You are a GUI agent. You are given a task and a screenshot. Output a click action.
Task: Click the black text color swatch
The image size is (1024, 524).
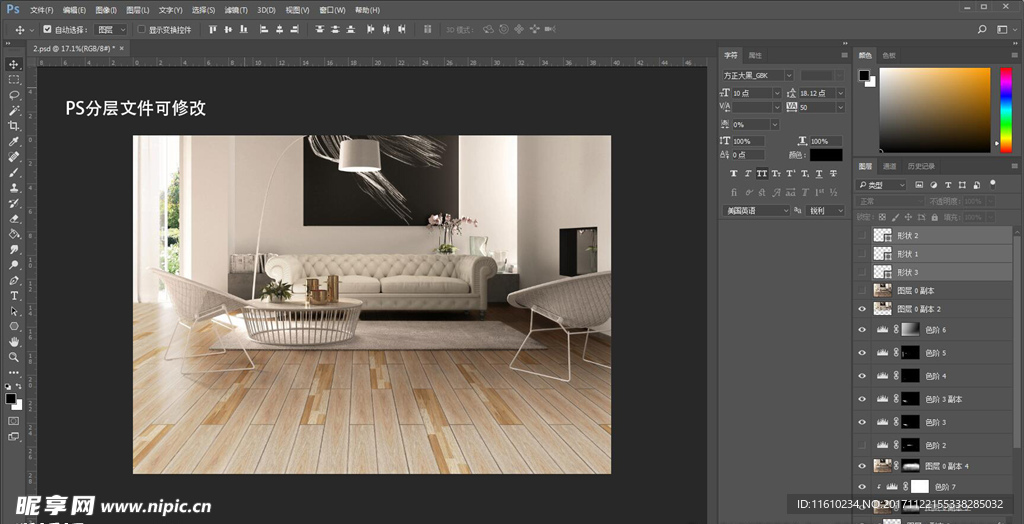pos(826,155)
